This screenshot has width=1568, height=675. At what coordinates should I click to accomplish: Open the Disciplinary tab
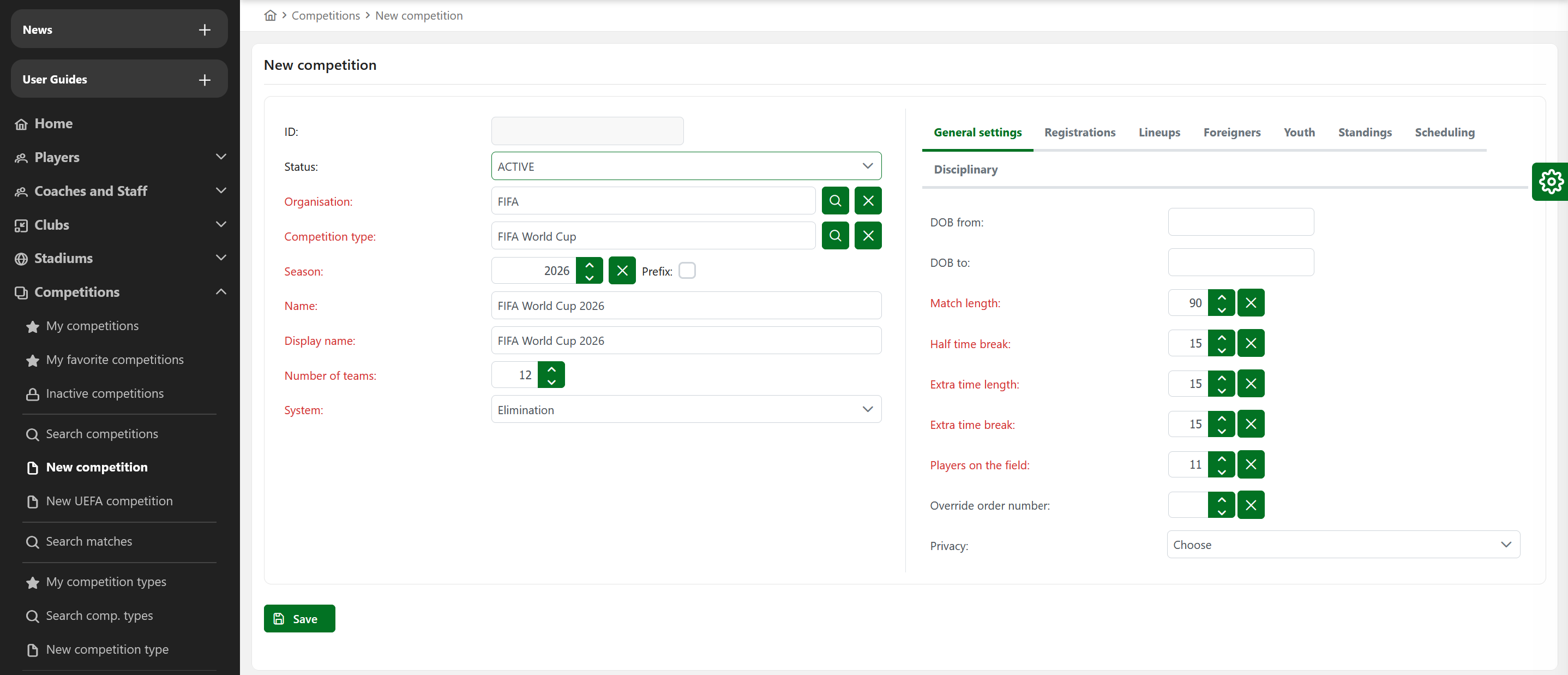tap(965, 169)
